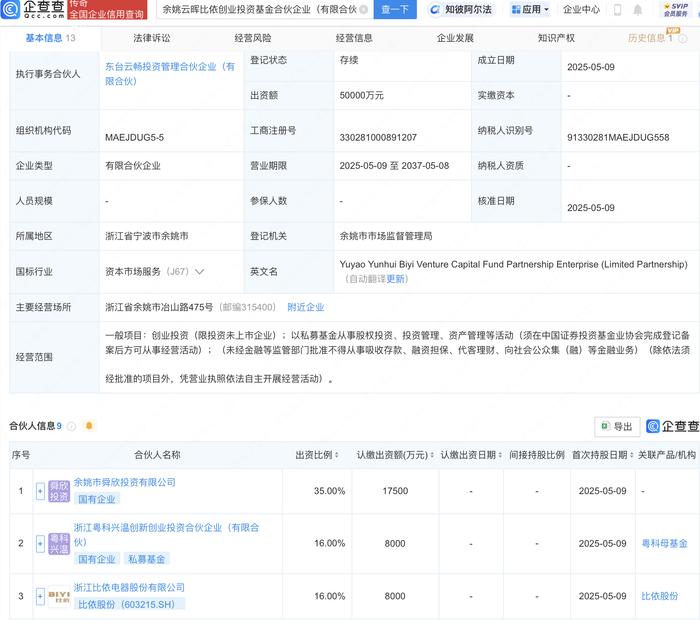Clear the search box with the x icon
Screen dimensions: 700x620
coord(363,9)
